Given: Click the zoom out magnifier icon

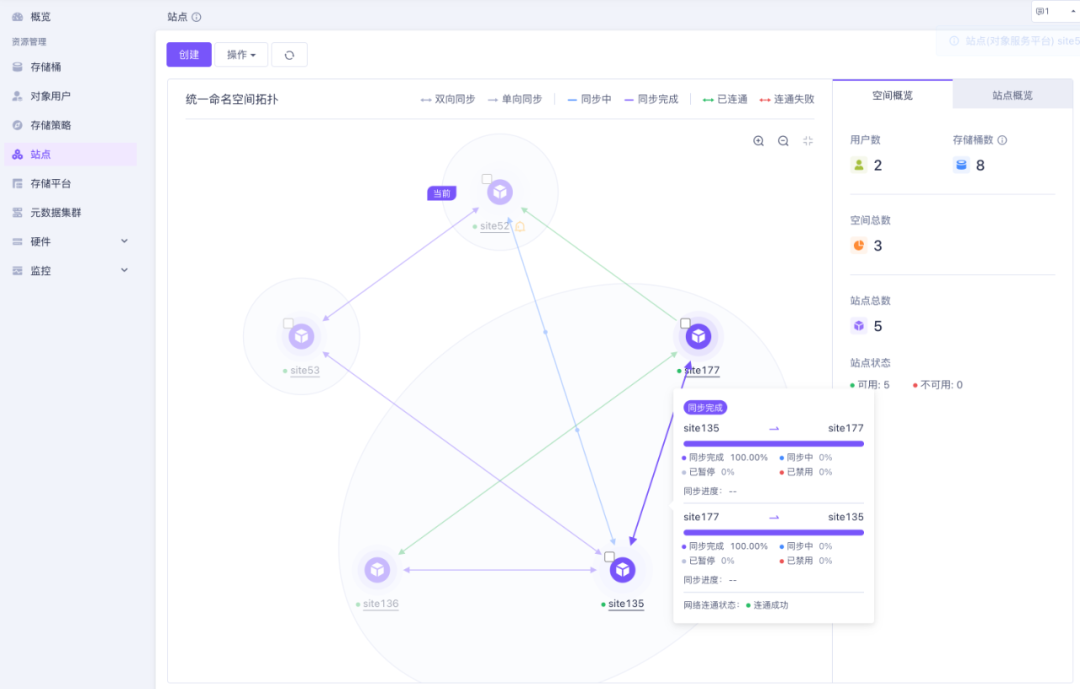Looking at the screenshot, I should 783,141.
